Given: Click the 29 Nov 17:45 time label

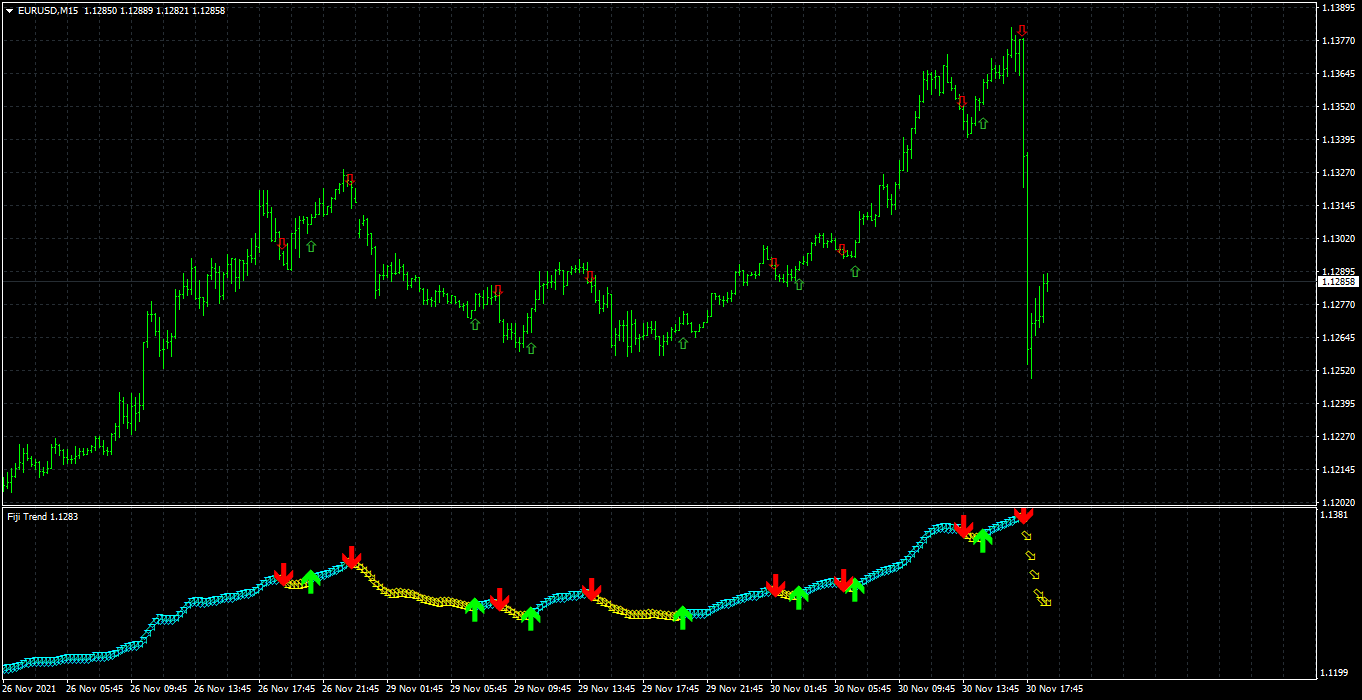Looking at the screenshot, I should coord(671,689).
